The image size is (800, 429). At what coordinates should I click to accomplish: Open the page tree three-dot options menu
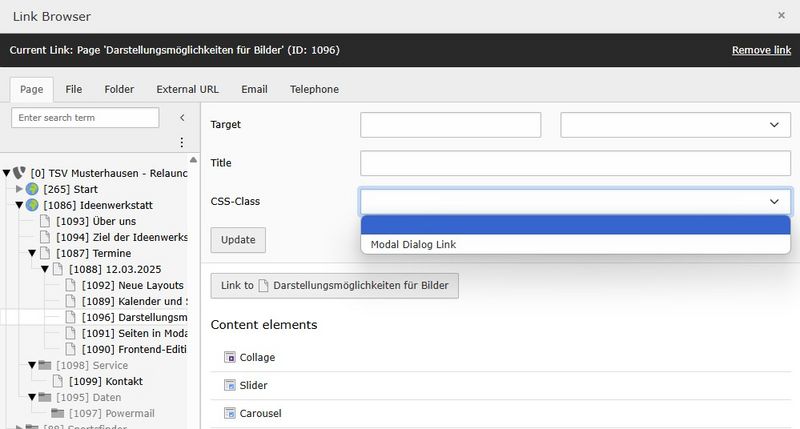coord(181,143)
